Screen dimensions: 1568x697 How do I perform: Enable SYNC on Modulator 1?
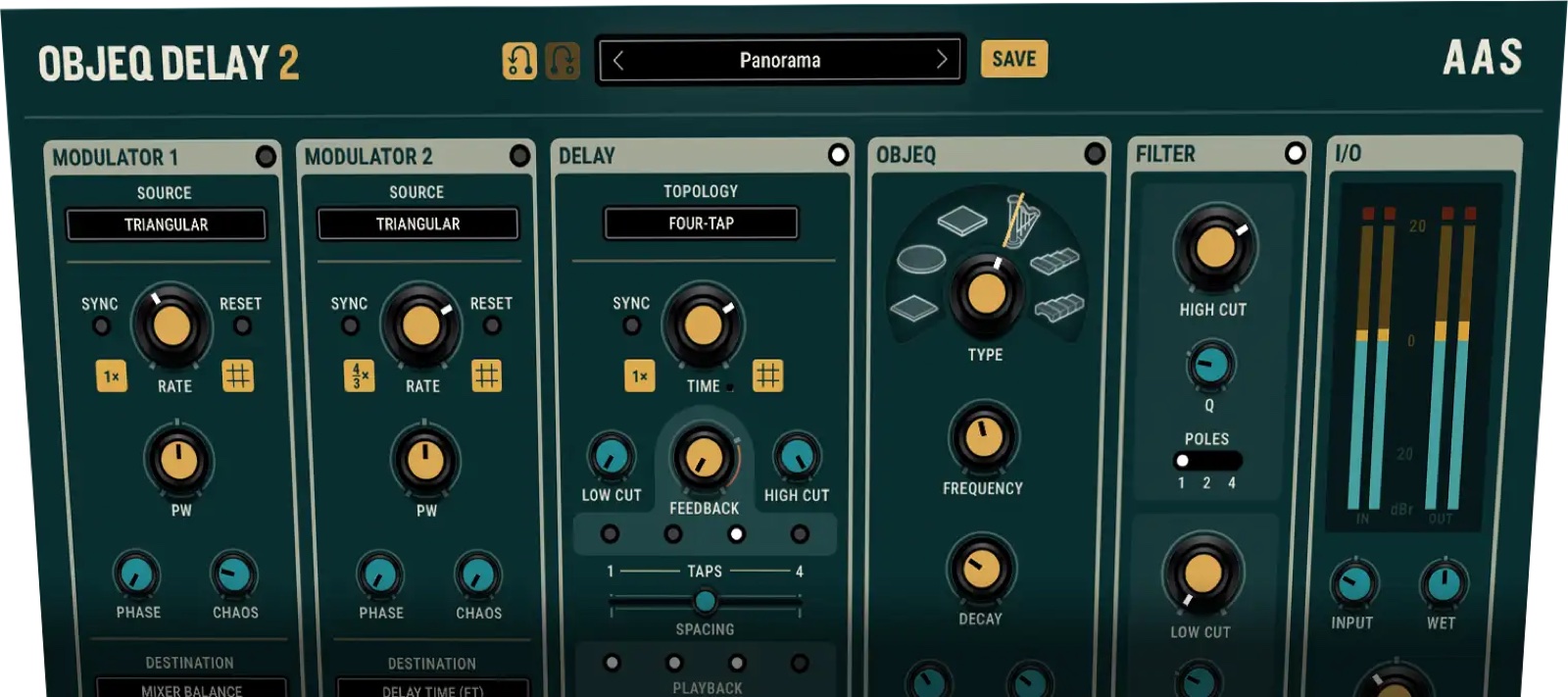[x=101, y=325]
